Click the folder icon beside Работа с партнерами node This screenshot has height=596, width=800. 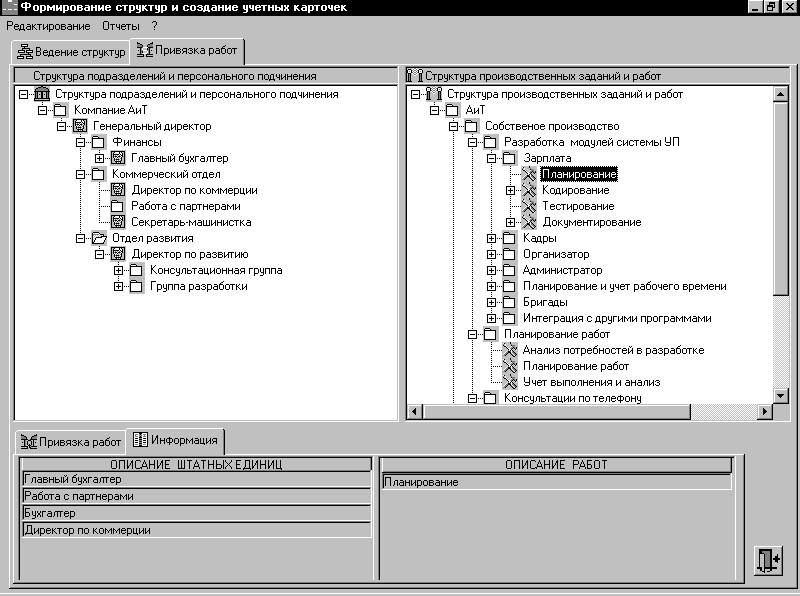pos(118,206)
